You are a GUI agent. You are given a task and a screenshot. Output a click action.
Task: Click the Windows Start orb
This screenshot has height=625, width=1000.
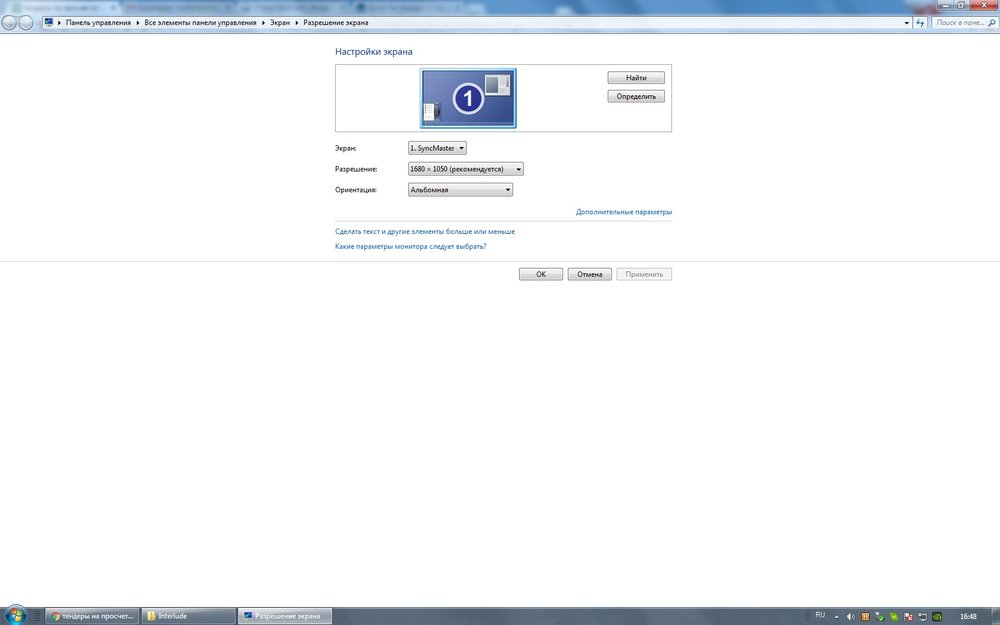click(x=18, y=615)
